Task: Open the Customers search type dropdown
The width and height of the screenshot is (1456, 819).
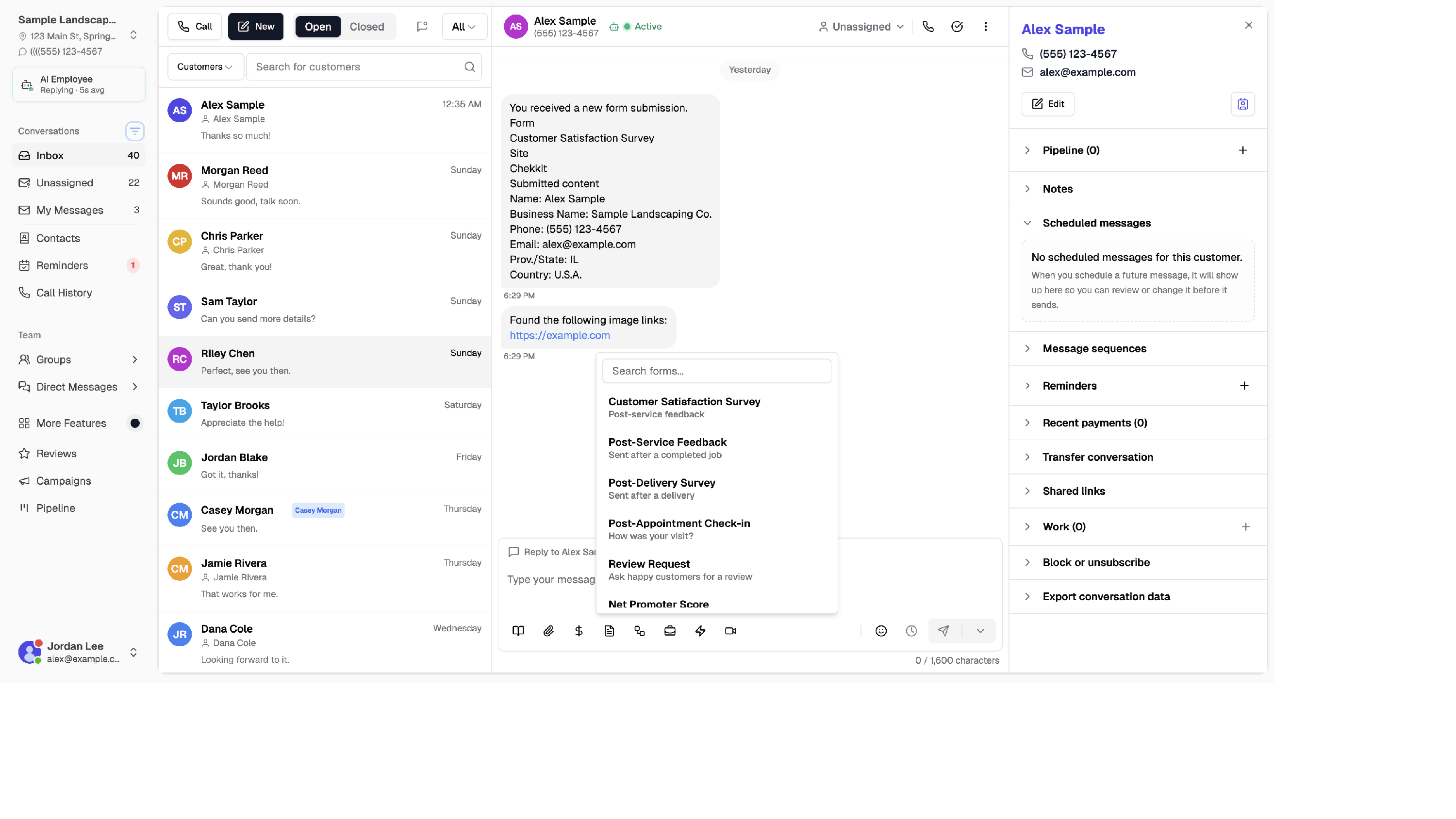Action: (205, 66)
